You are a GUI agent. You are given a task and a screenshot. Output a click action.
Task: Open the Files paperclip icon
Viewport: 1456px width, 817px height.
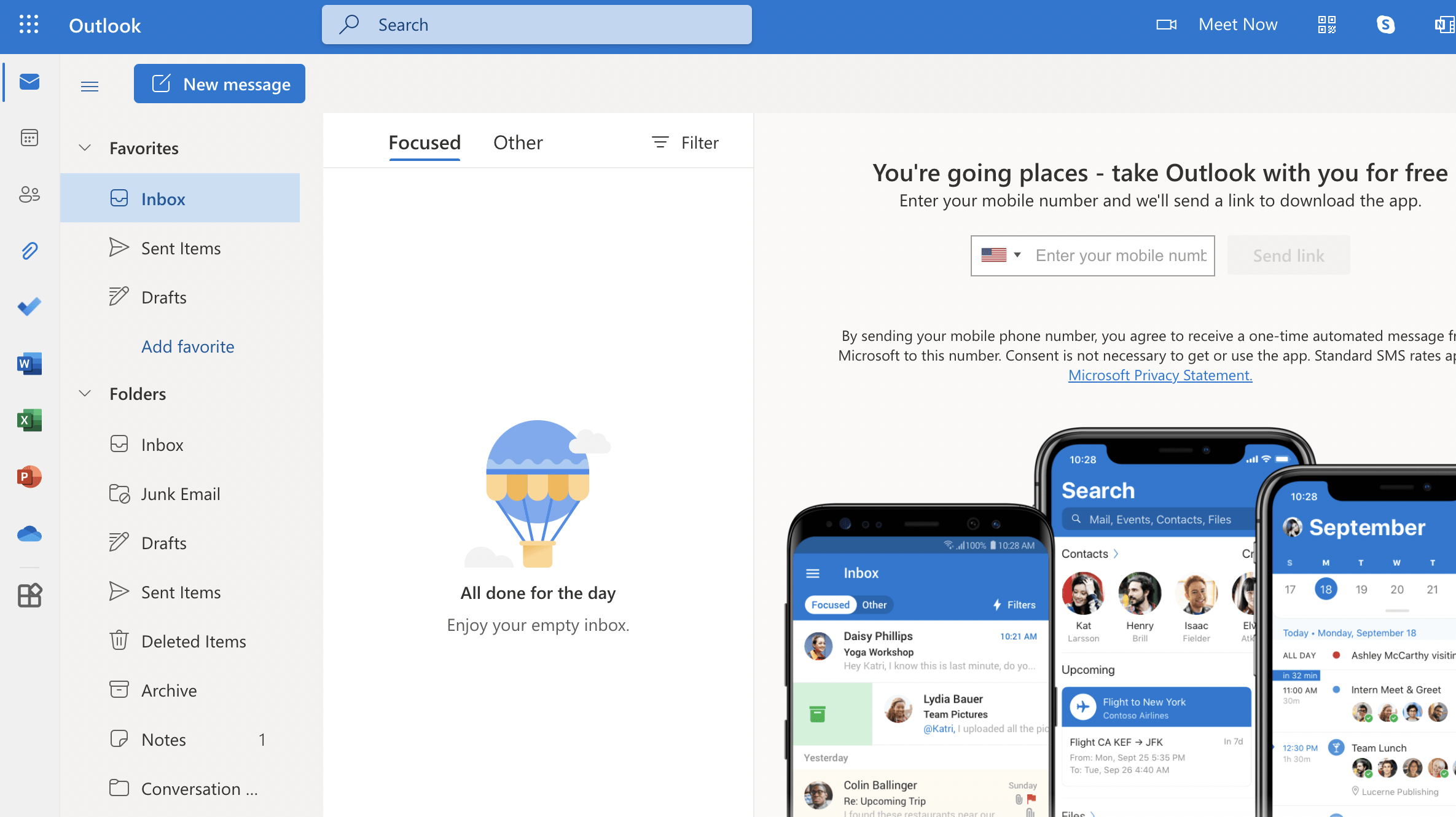click(29, 251)
